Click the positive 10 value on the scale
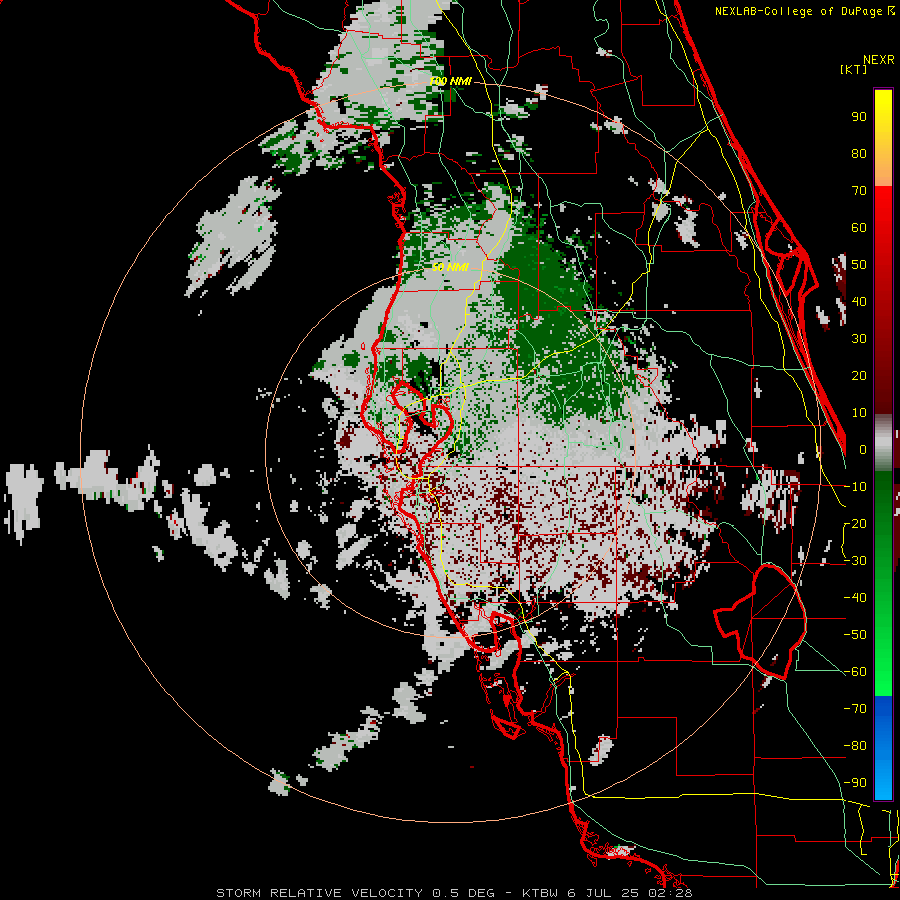Screen dimensions: 900x900 (859, 413)
